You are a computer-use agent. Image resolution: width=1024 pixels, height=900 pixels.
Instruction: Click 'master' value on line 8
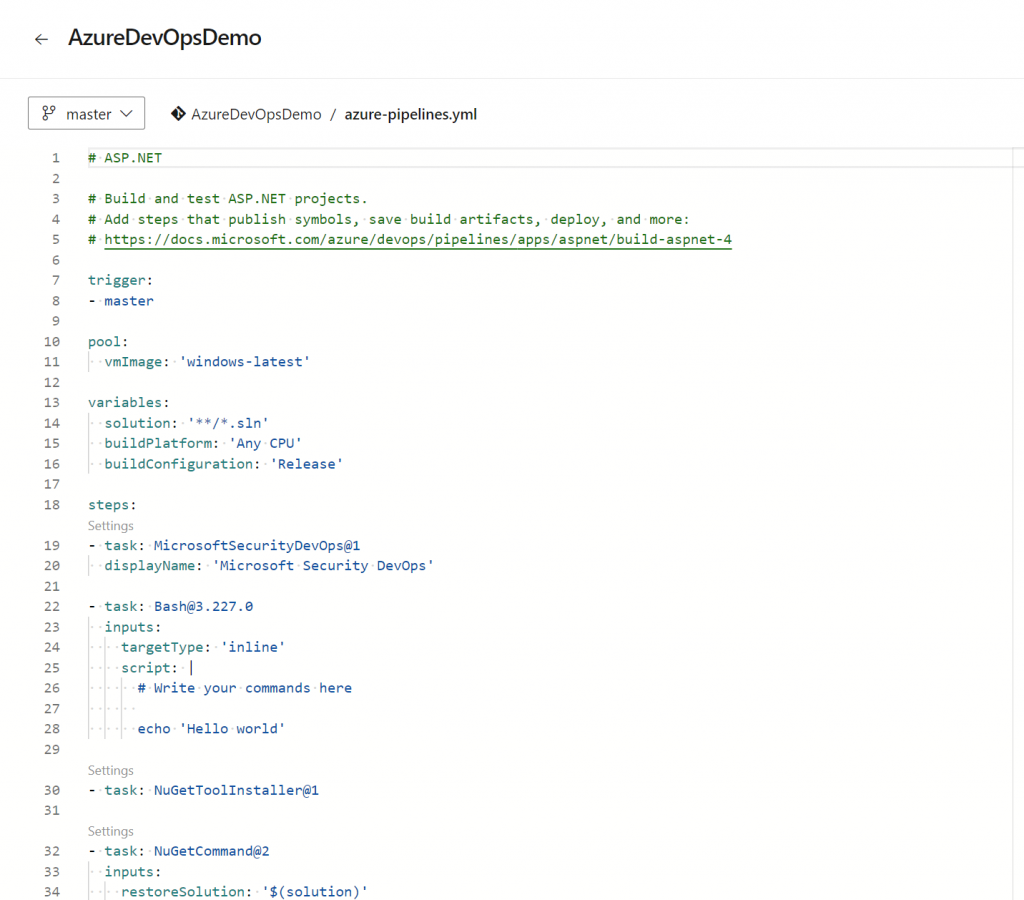129,301
